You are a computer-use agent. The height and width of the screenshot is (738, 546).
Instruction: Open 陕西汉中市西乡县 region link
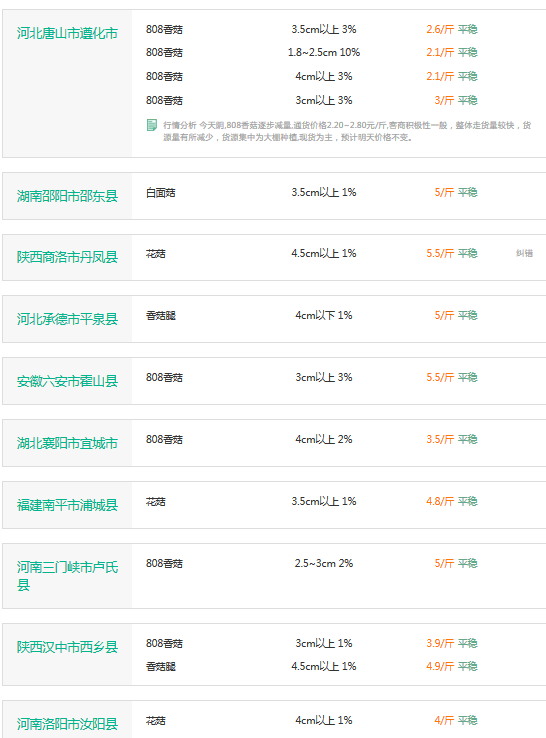[x=67, y=647]
